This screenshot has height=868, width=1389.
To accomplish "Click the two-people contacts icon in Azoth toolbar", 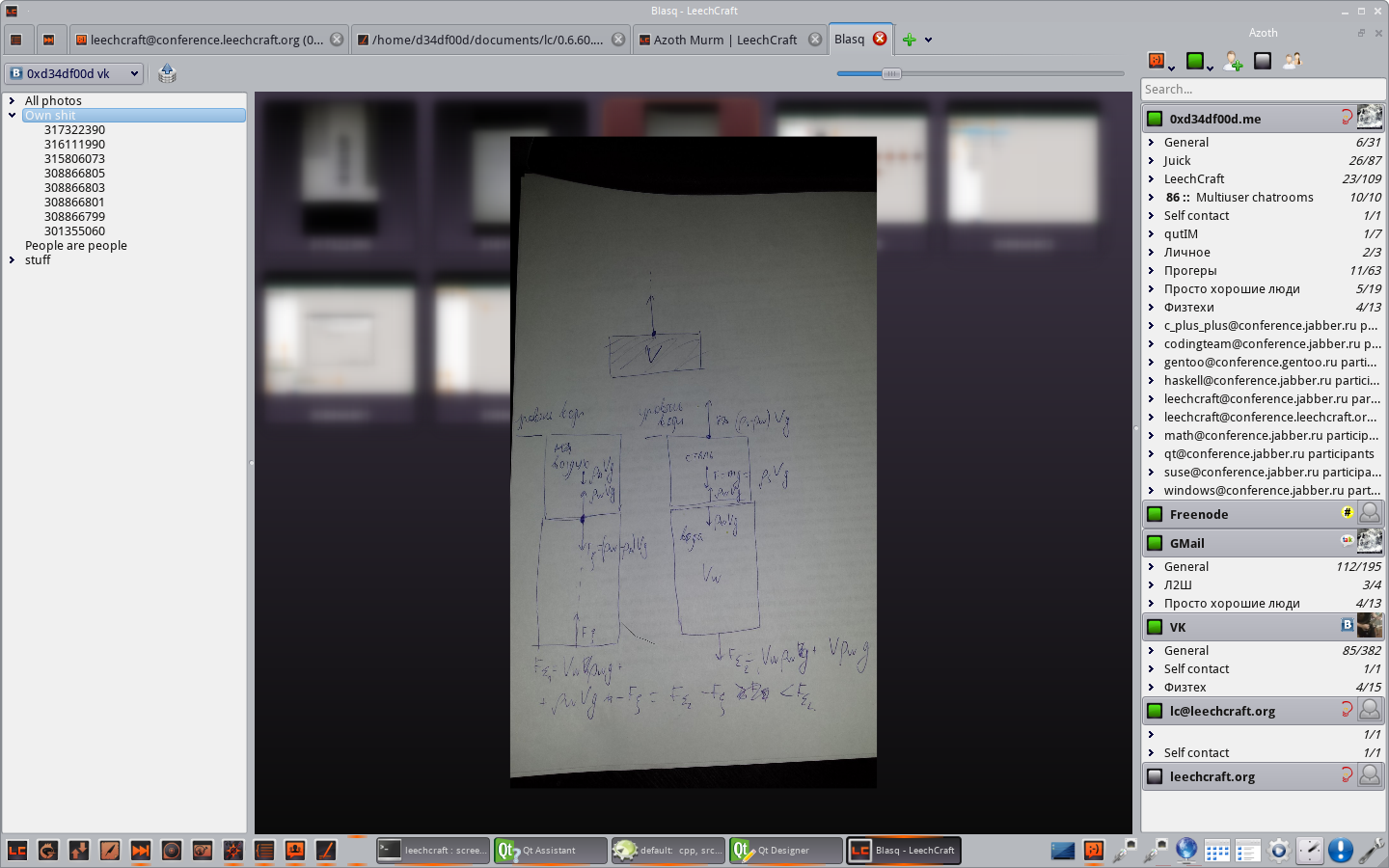I will click(1293, 61).
